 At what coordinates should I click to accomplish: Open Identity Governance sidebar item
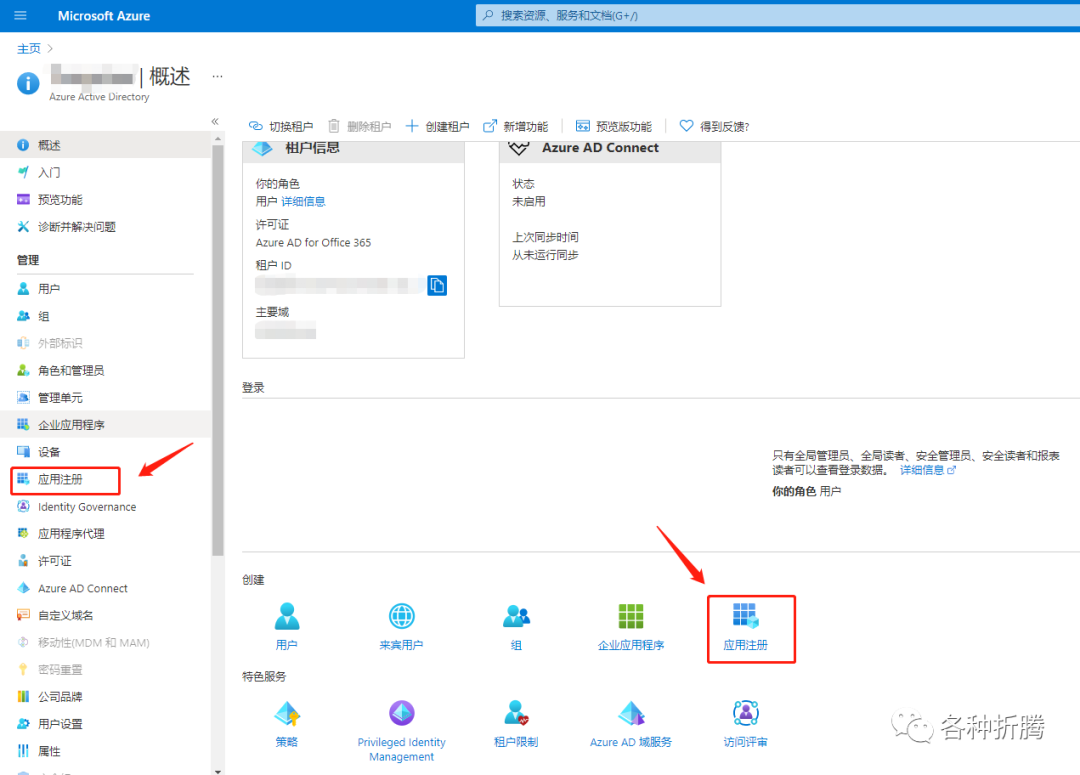pos(105,506)
